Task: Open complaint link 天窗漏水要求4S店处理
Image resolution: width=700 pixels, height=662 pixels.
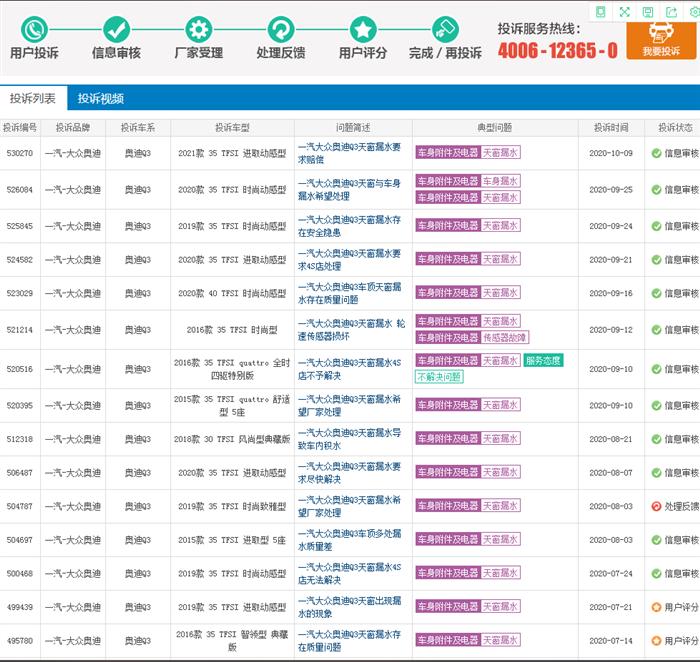Action: [349, 260]
